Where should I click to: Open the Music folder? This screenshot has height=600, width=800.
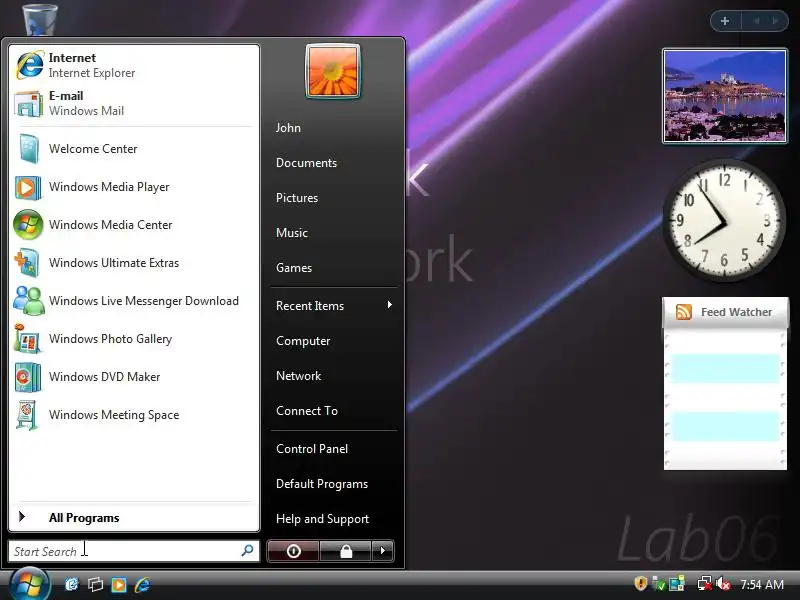[292, 233]
